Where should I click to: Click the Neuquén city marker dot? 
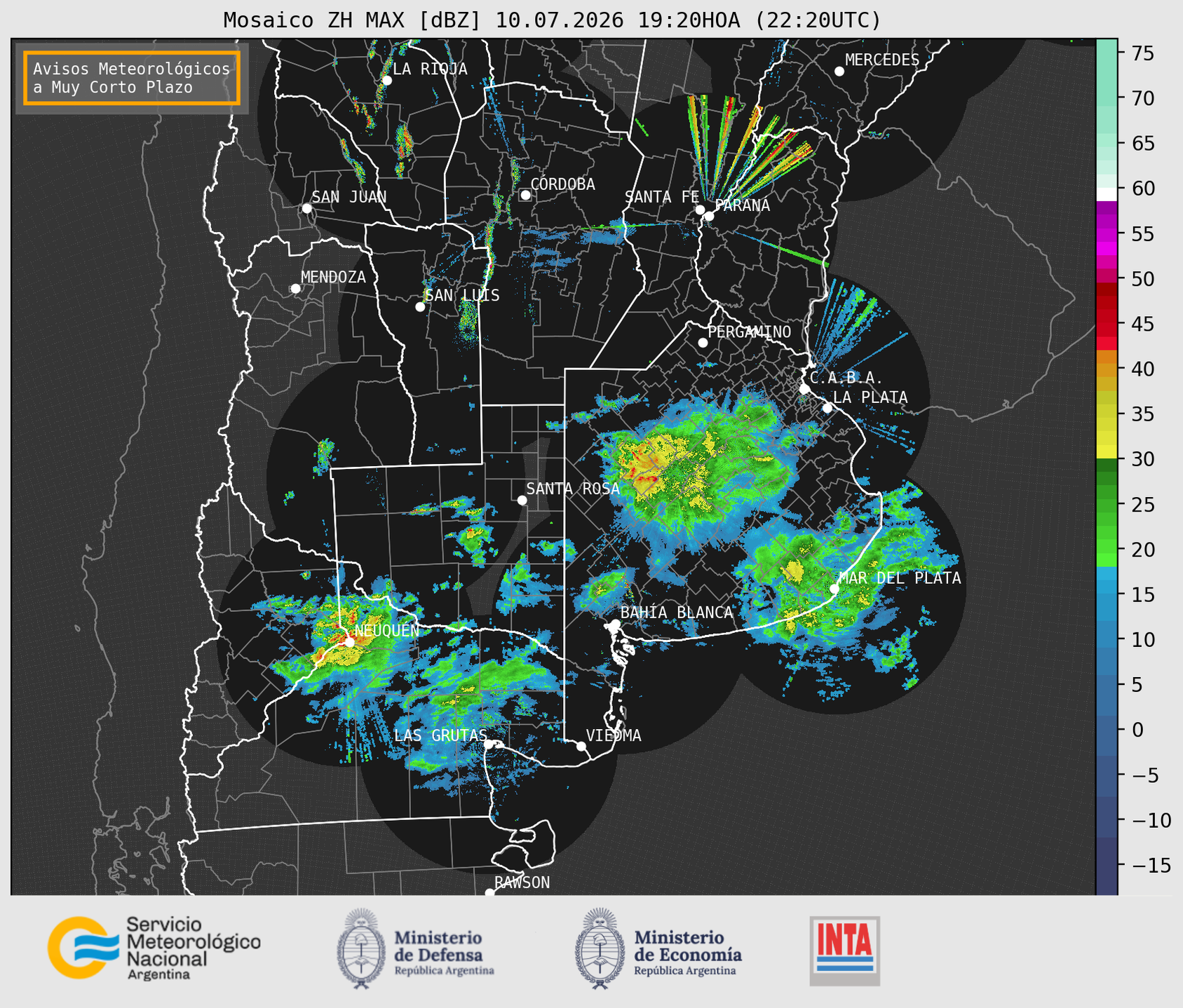[x=349, y=641]
